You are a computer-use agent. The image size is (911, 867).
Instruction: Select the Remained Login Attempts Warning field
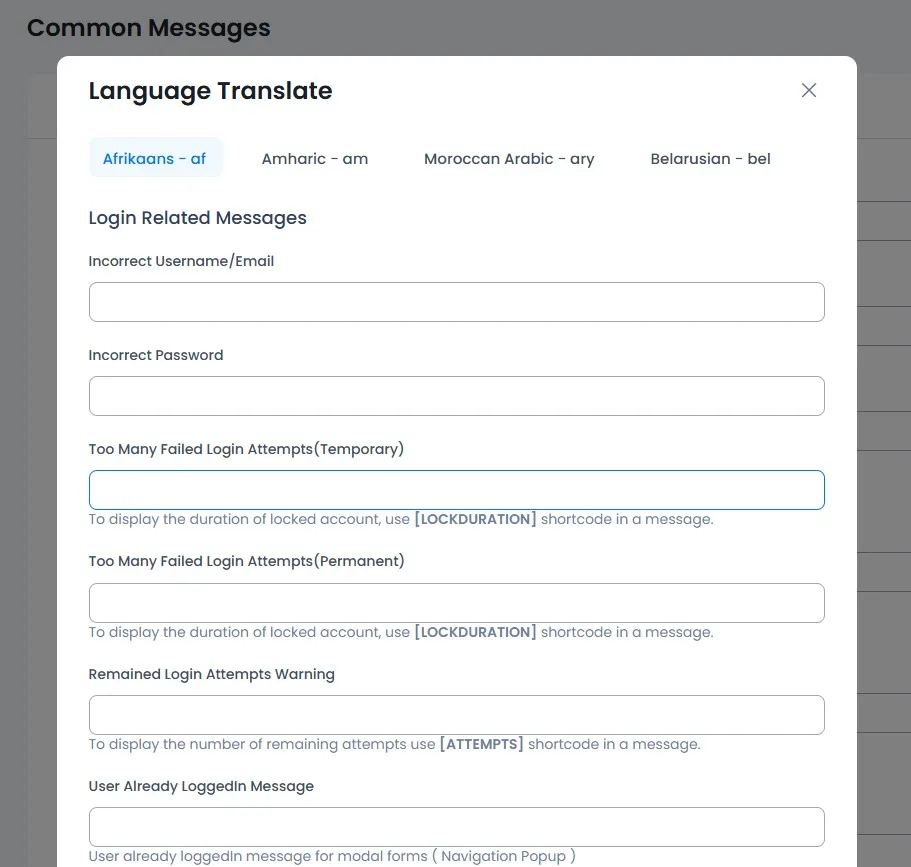(x=456, y=714)
